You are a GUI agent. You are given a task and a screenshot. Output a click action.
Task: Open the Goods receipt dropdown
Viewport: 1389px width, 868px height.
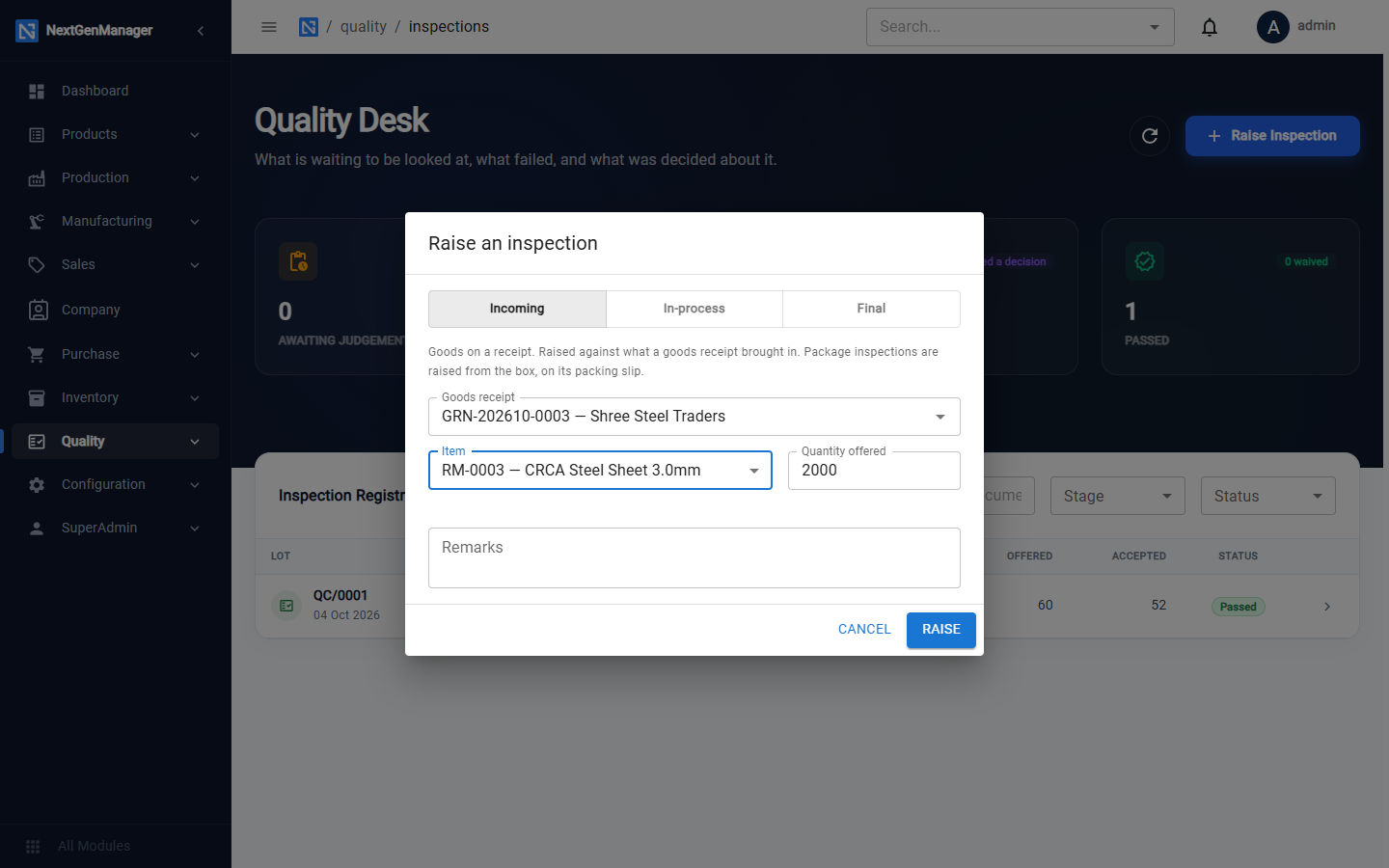click(694, 417)
